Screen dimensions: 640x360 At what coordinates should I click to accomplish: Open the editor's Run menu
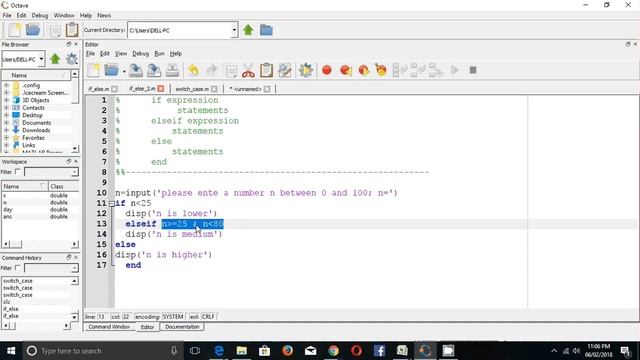(159, 53)
